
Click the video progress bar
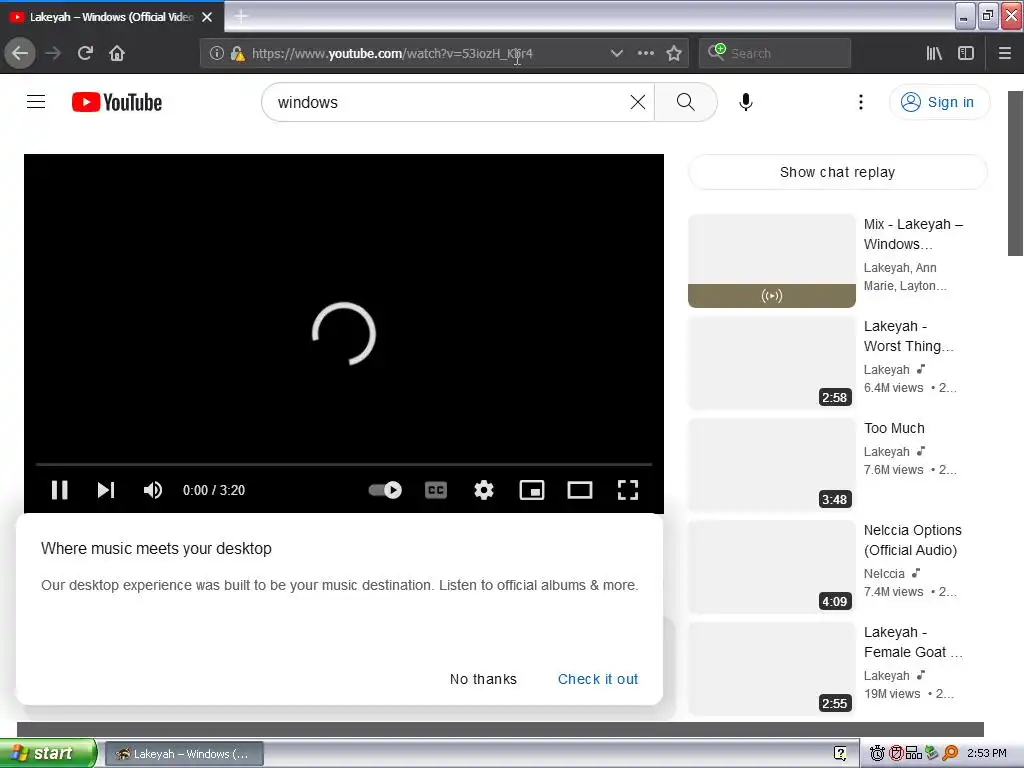[344, 464]
